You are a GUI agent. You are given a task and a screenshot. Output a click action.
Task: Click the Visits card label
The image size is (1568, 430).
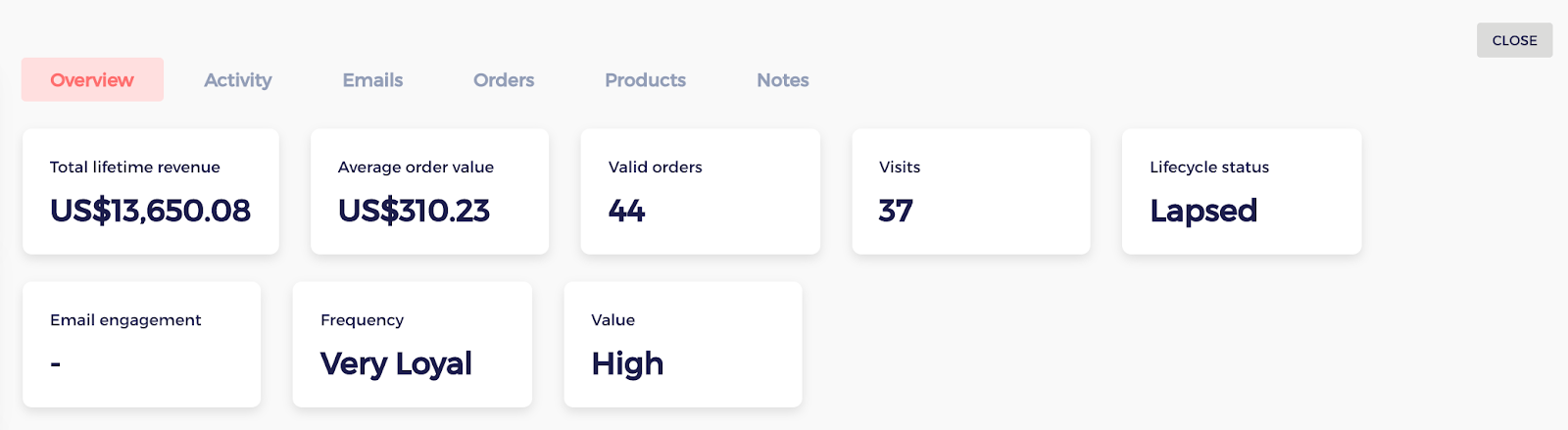[900, 167]
